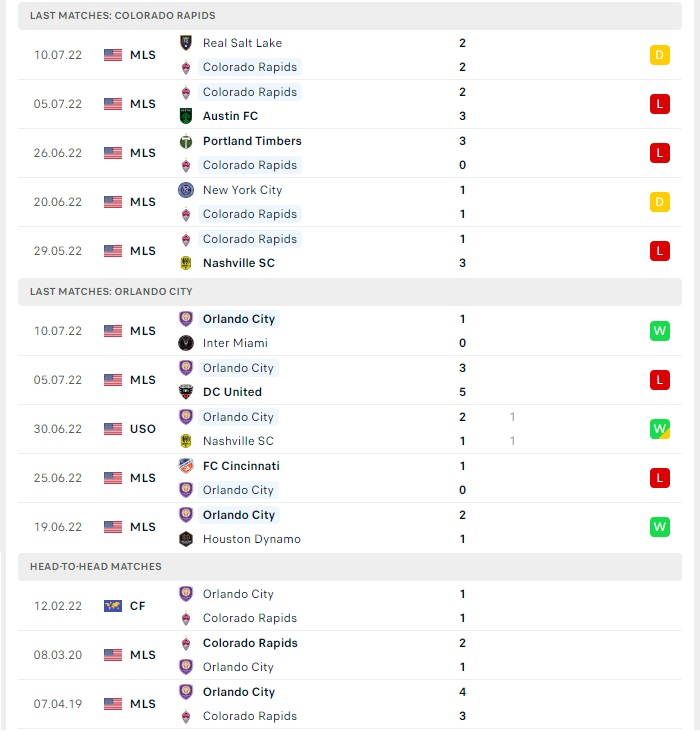Click the Real Salt Lake team crest
Screen dimensions: 700x731
pyautogui.click(x=186, y=43)
